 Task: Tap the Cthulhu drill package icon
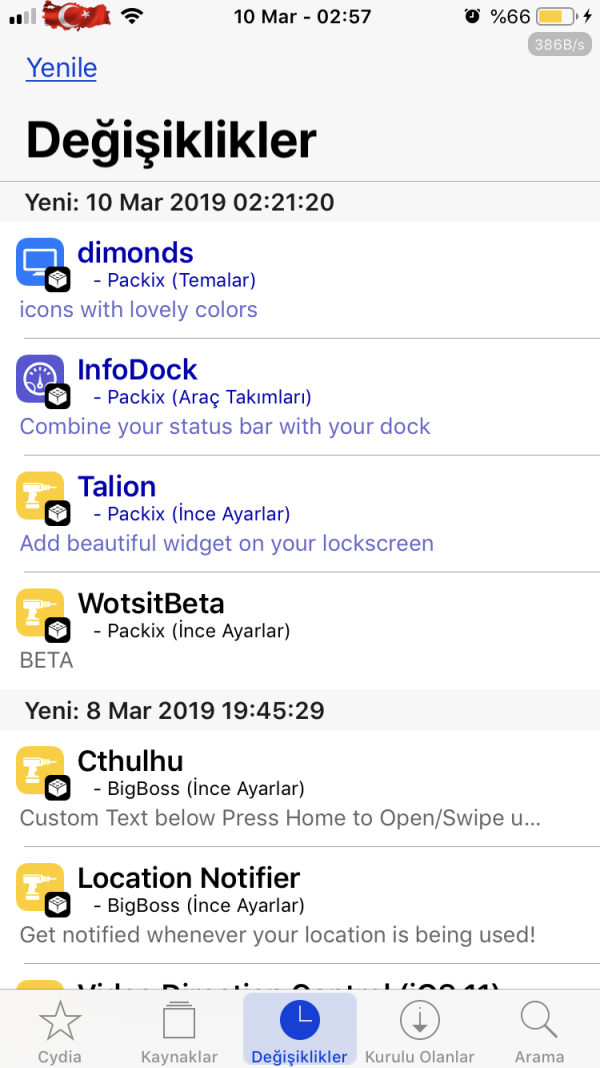[x=41, y=770]
